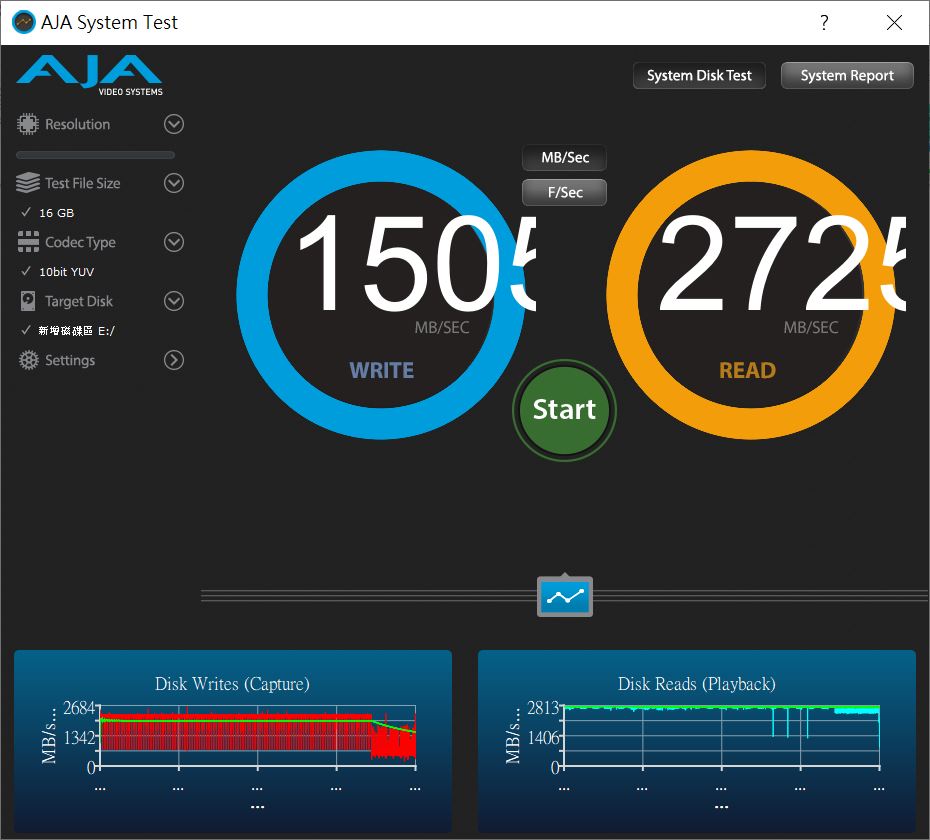Click the 1406 axis value

[x=543, y=738]
